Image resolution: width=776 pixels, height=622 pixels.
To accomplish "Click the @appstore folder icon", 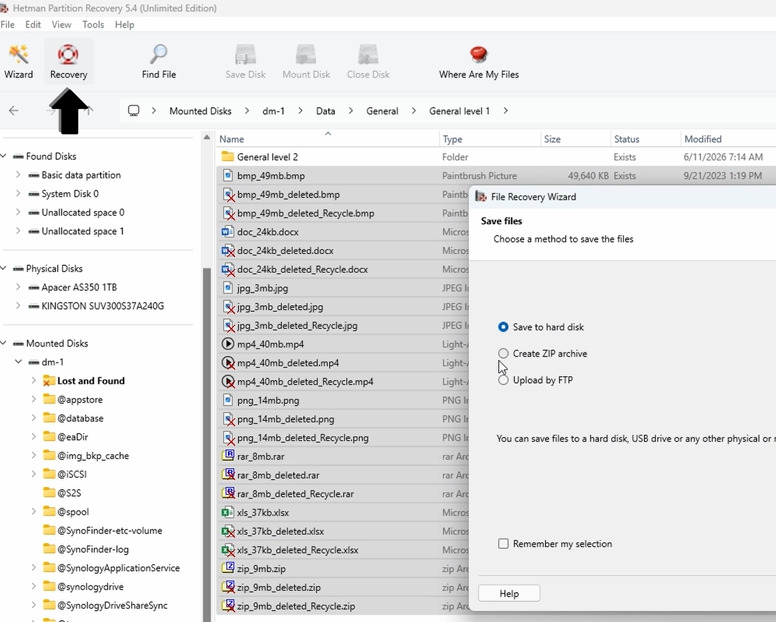I will point(48,399).
